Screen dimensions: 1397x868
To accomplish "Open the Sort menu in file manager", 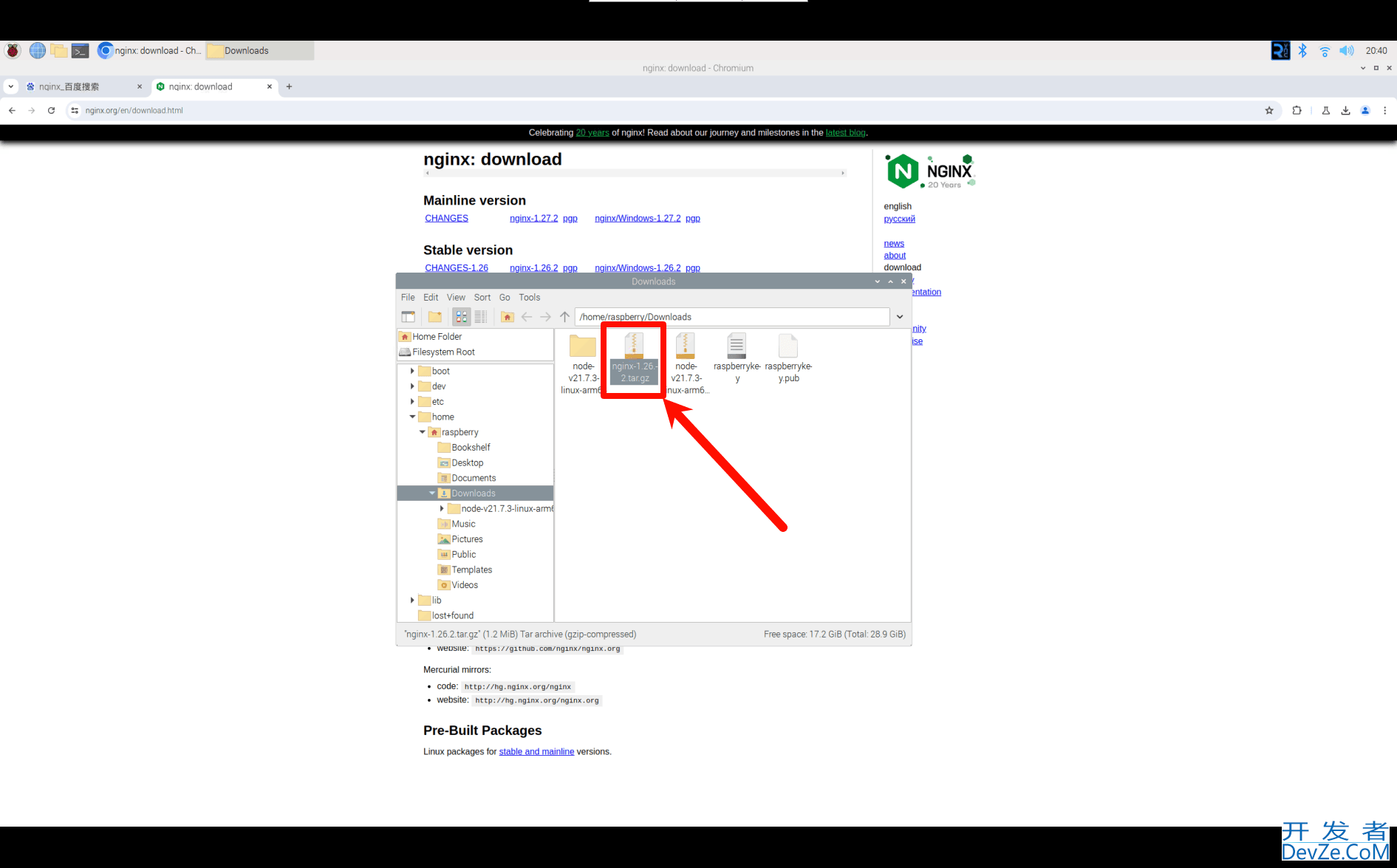I will [x=482, y=297].
